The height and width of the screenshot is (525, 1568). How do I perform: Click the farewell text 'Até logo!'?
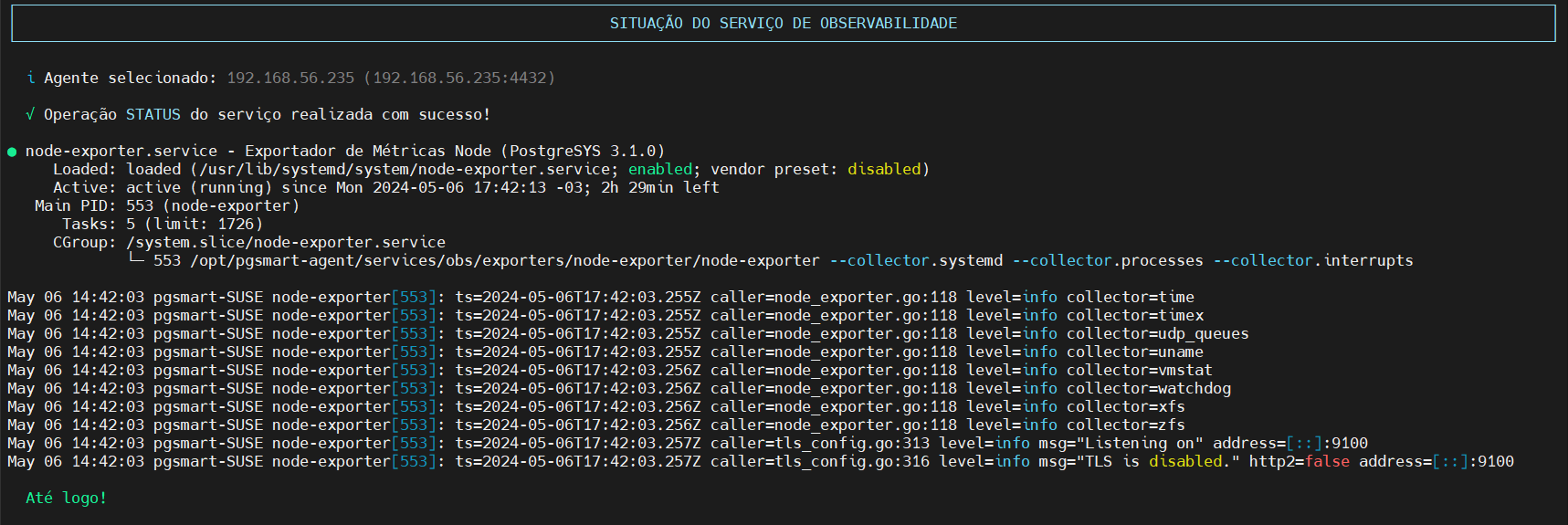click(67, 498)
